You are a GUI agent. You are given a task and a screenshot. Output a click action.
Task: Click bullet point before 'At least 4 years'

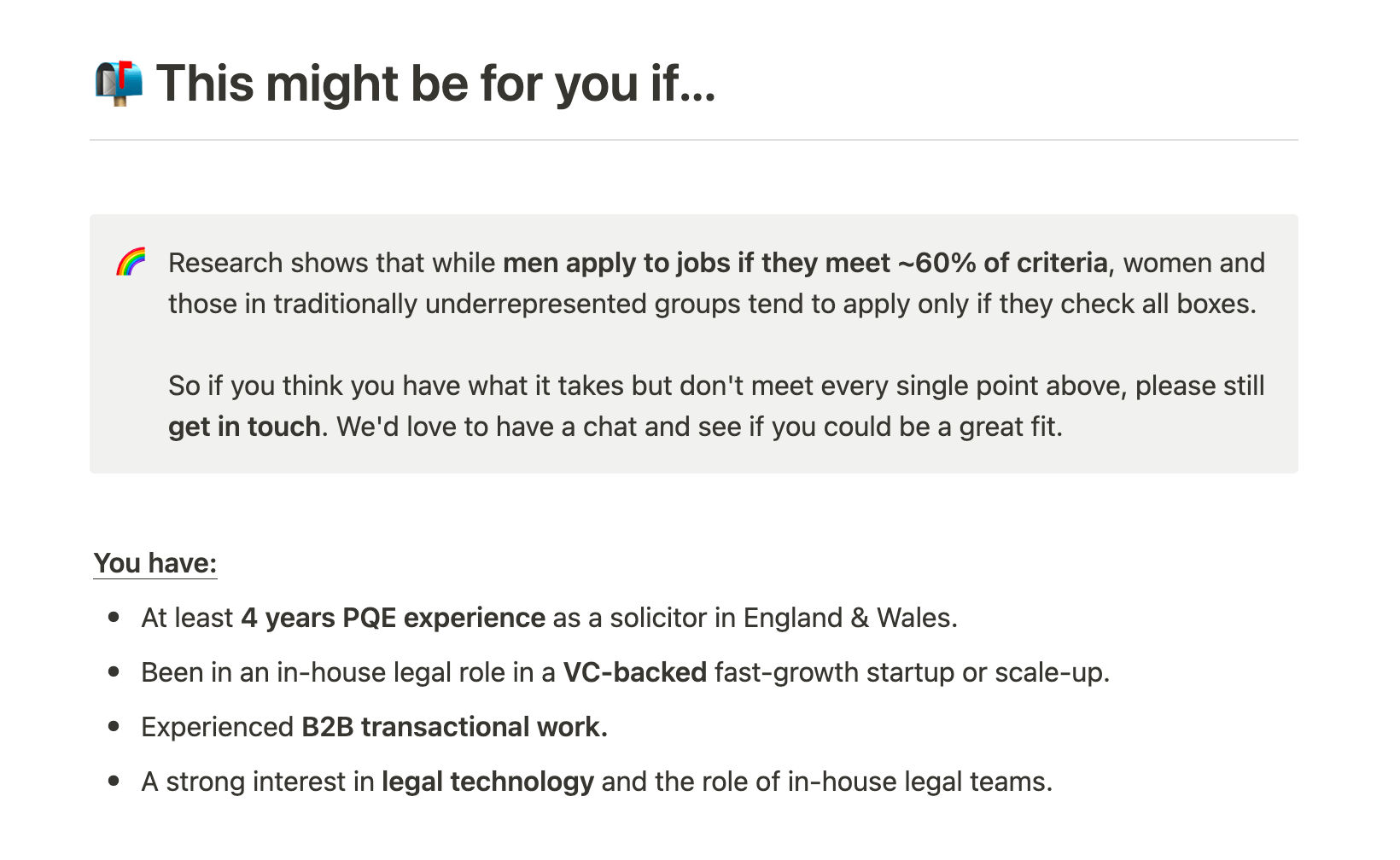point(114,617)
